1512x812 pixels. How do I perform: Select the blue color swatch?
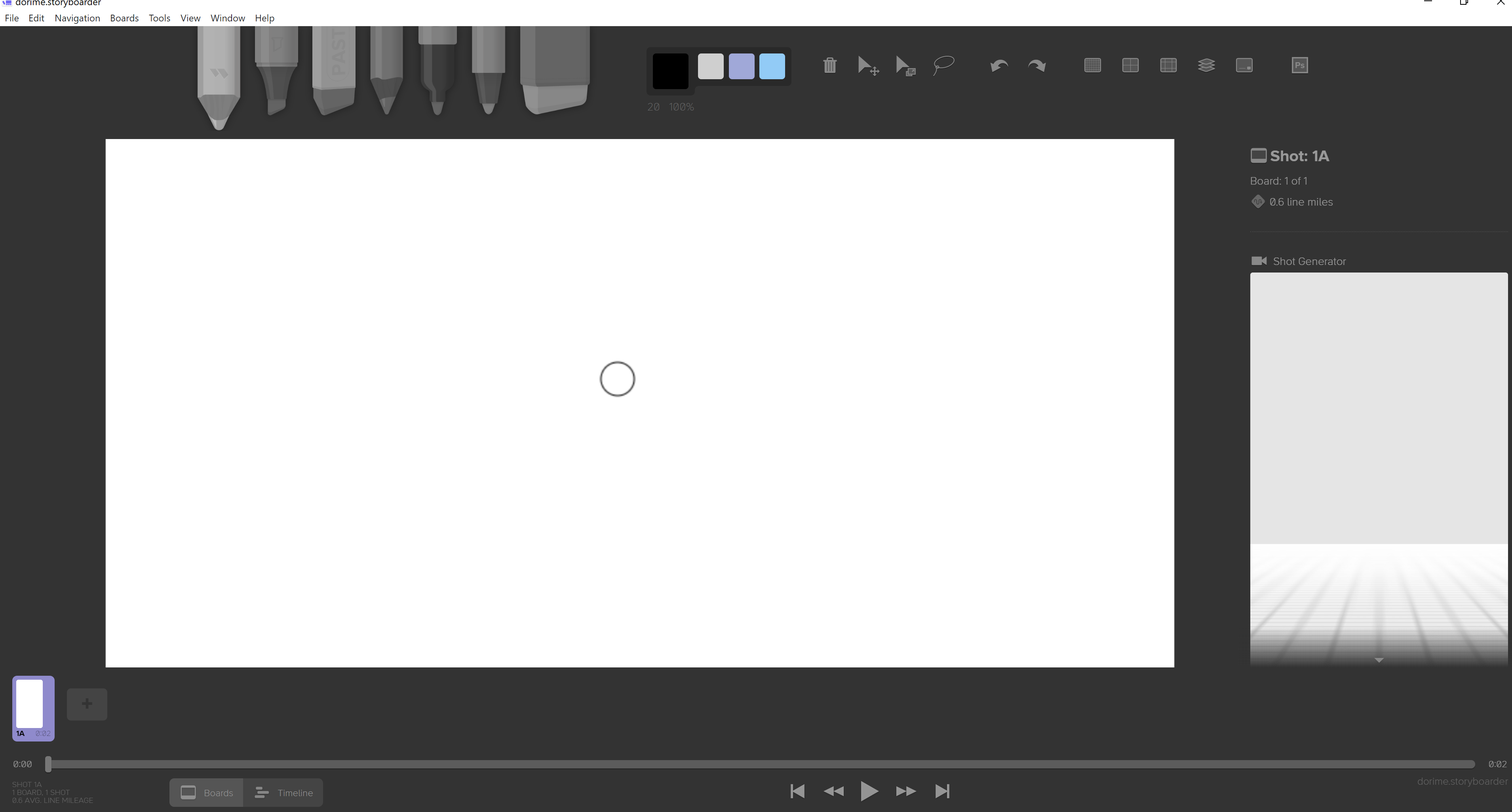pyautogui.click(x=772, y=66)
